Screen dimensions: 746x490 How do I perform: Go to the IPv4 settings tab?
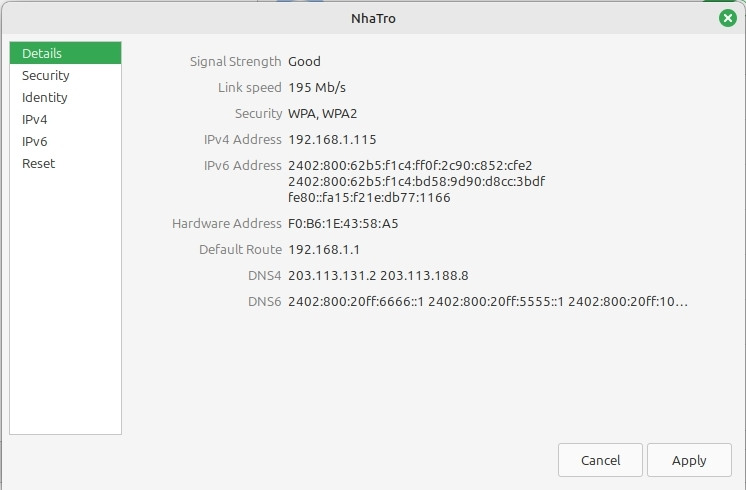(35, 119)
